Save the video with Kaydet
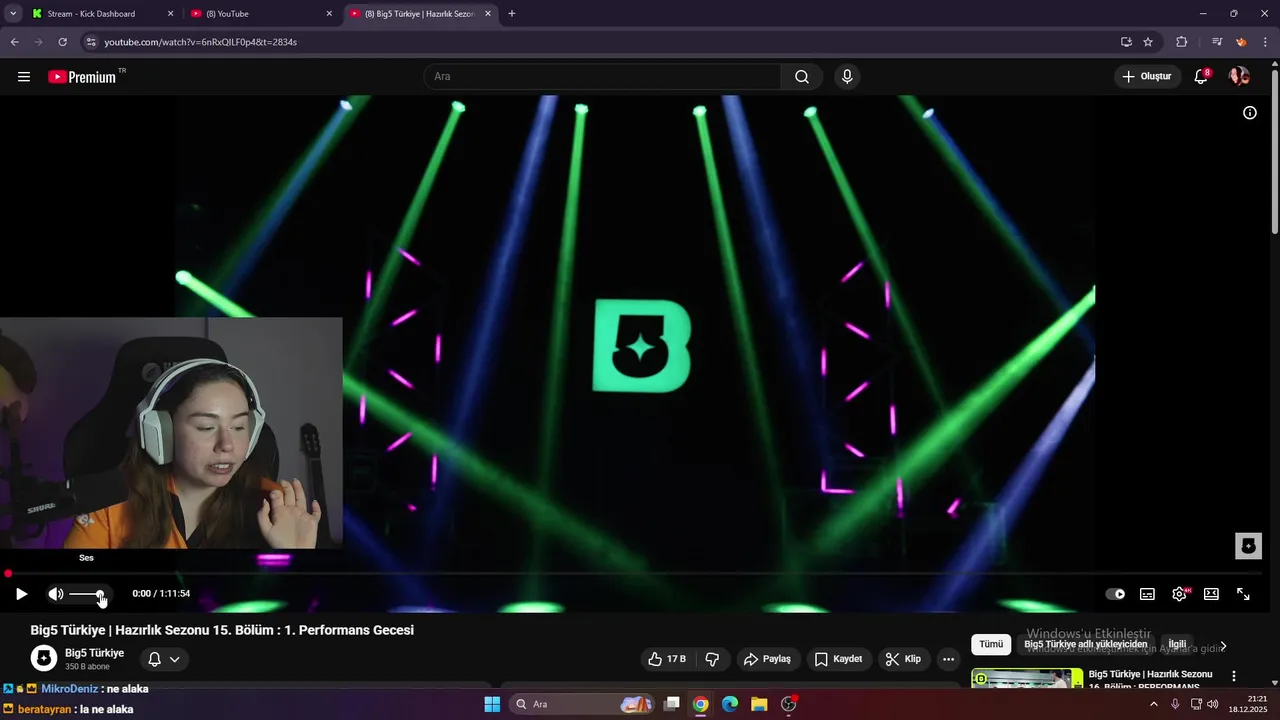This screenshot has height=720, width=1280. (x=838, y=659)
